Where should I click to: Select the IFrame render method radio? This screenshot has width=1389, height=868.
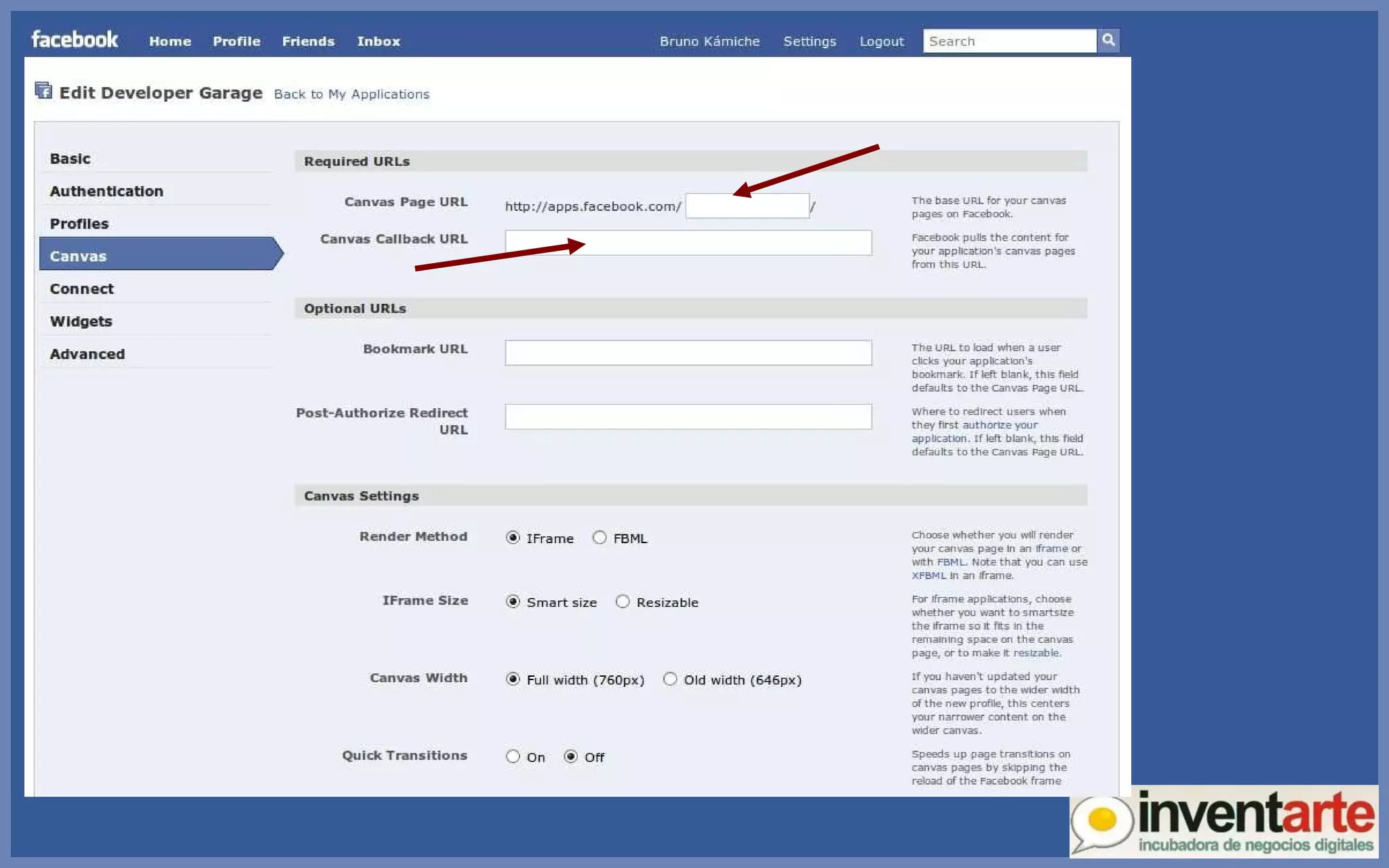[x=513, y=538]
